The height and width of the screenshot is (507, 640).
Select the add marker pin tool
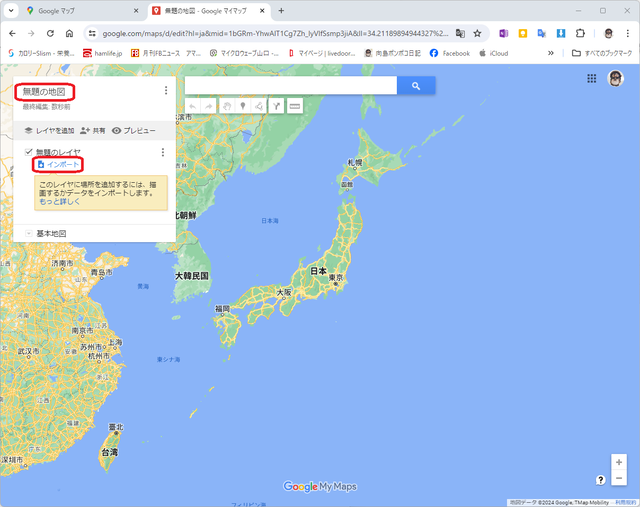(243, 106)
